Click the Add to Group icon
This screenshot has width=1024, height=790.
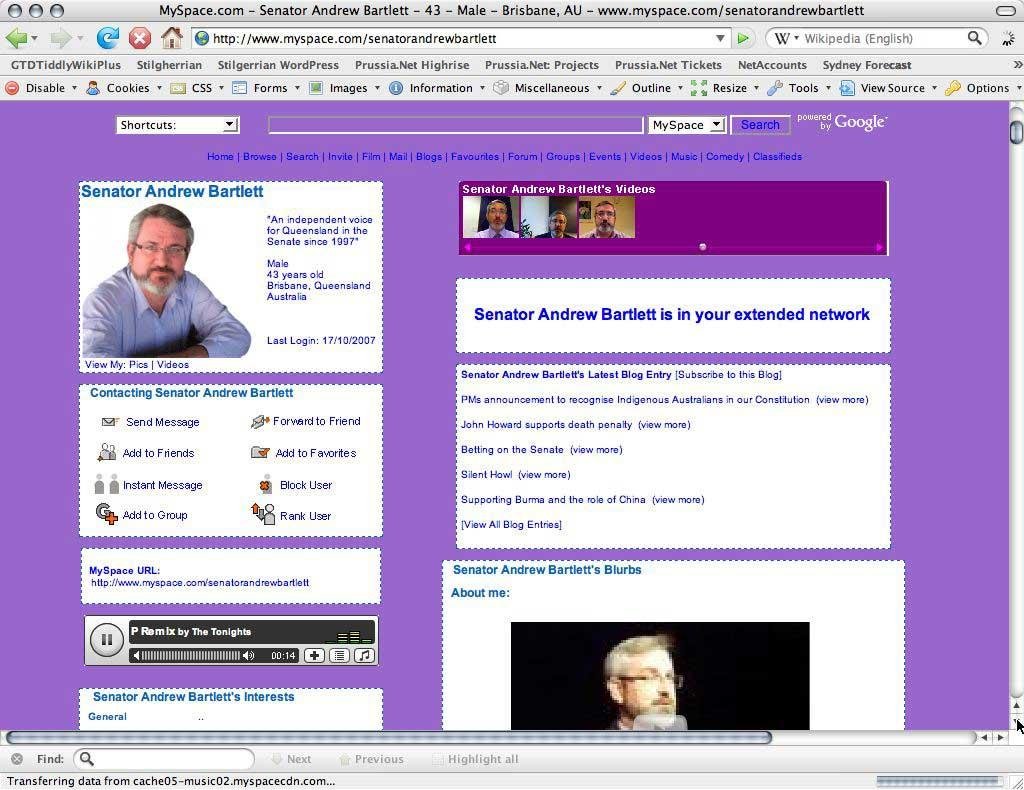[106, 514]
